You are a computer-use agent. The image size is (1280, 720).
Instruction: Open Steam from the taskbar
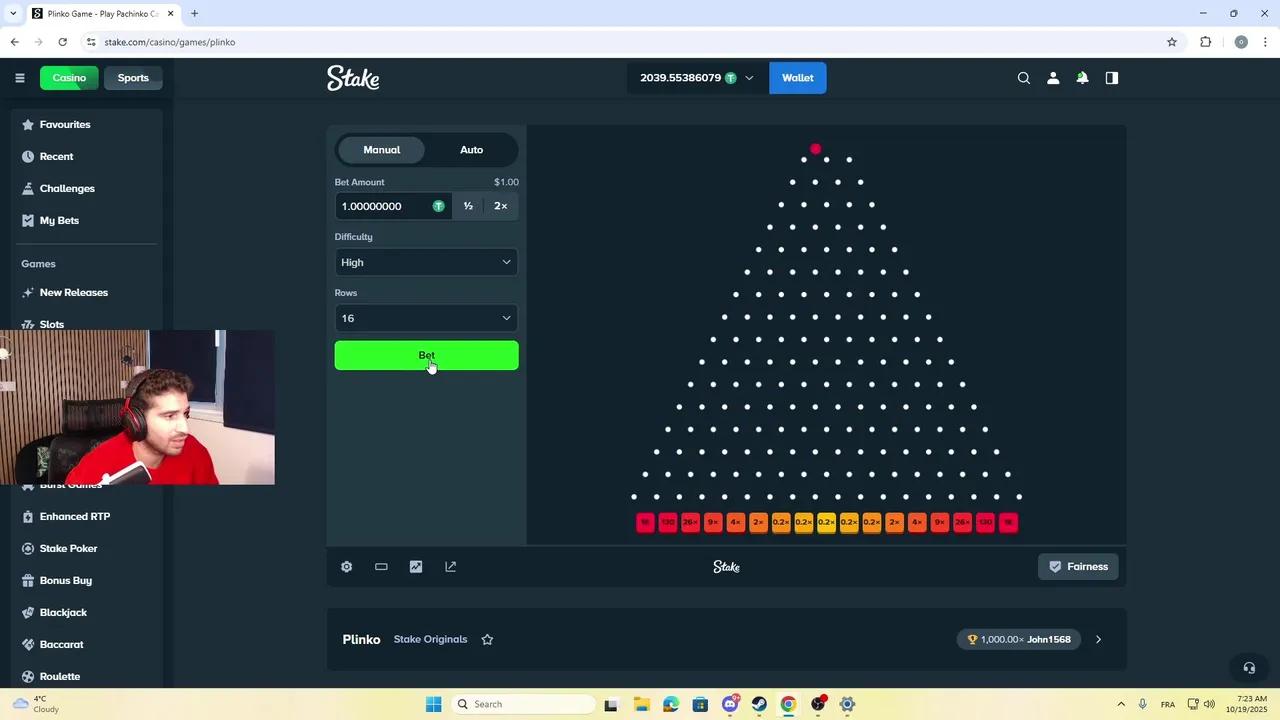(x=760, y=704)
